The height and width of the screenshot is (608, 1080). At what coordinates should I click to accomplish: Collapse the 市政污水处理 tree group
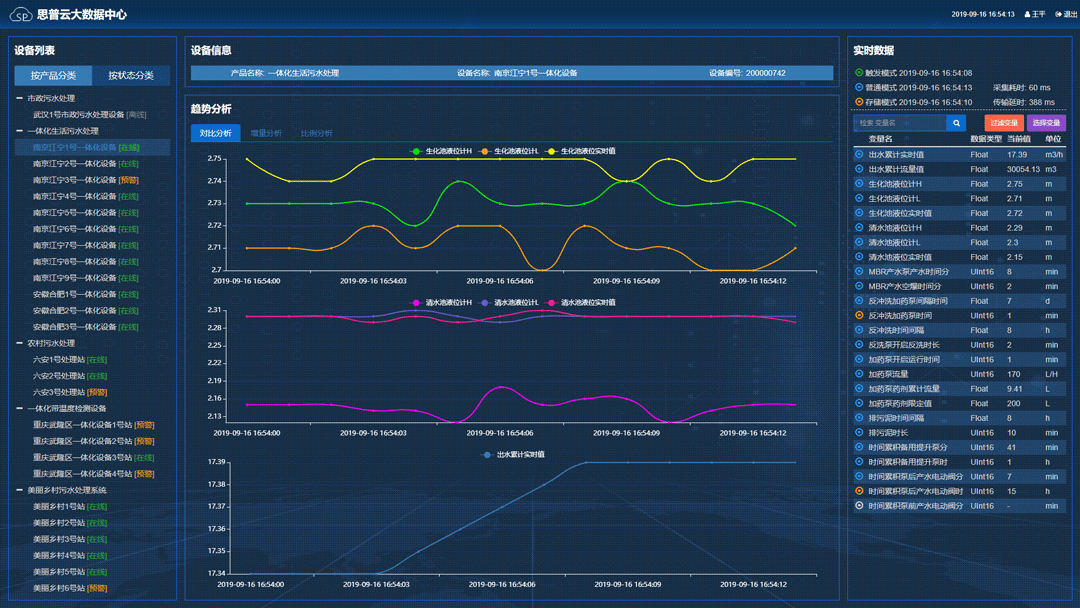20,99
